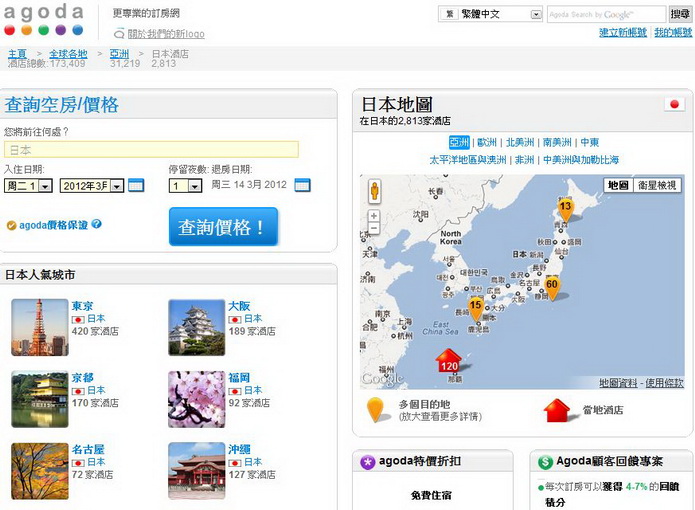Click the green dollar rewards icon
This screenshot has width=695, height=510.
[545, 462]
